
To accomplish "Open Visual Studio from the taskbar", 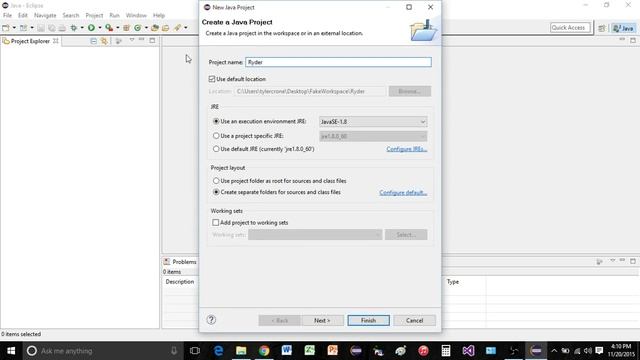I will pos(468,351).
